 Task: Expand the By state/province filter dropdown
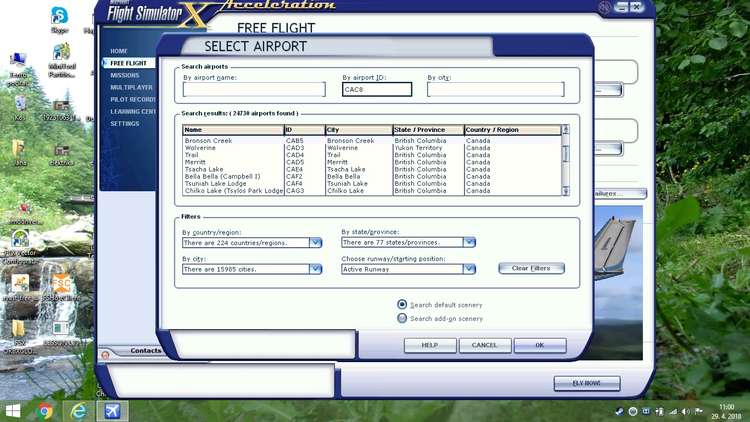coord(469,242)
